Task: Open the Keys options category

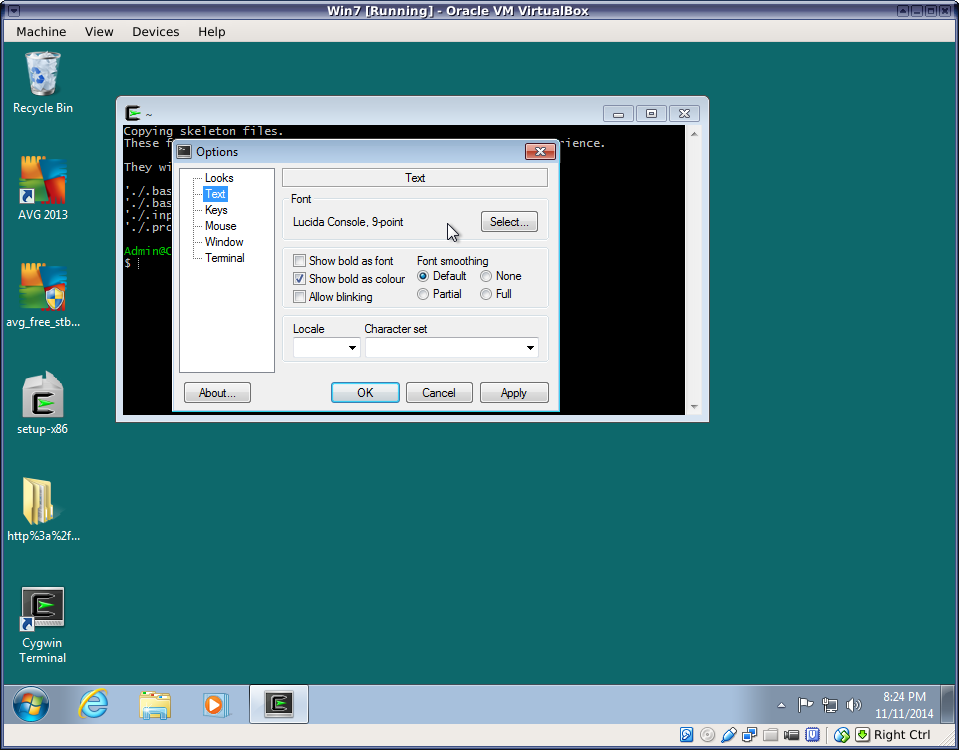Action: pos(216,210)
